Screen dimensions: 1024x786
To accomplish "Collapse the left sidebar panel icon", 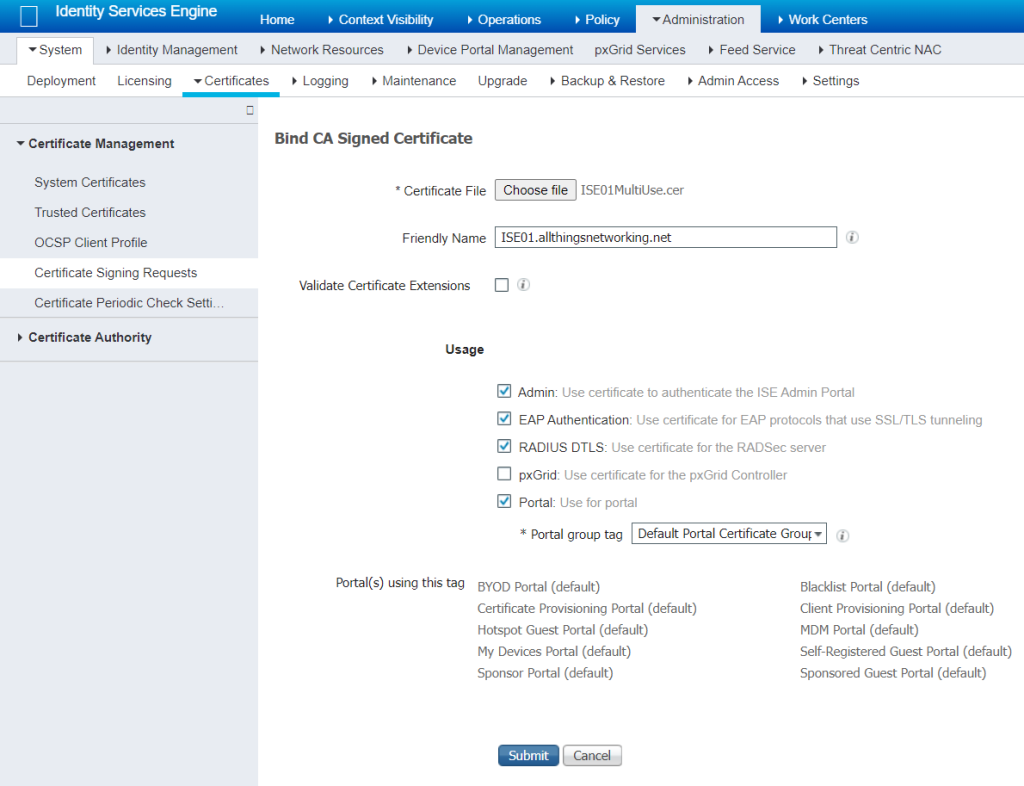I will (249, 110).
